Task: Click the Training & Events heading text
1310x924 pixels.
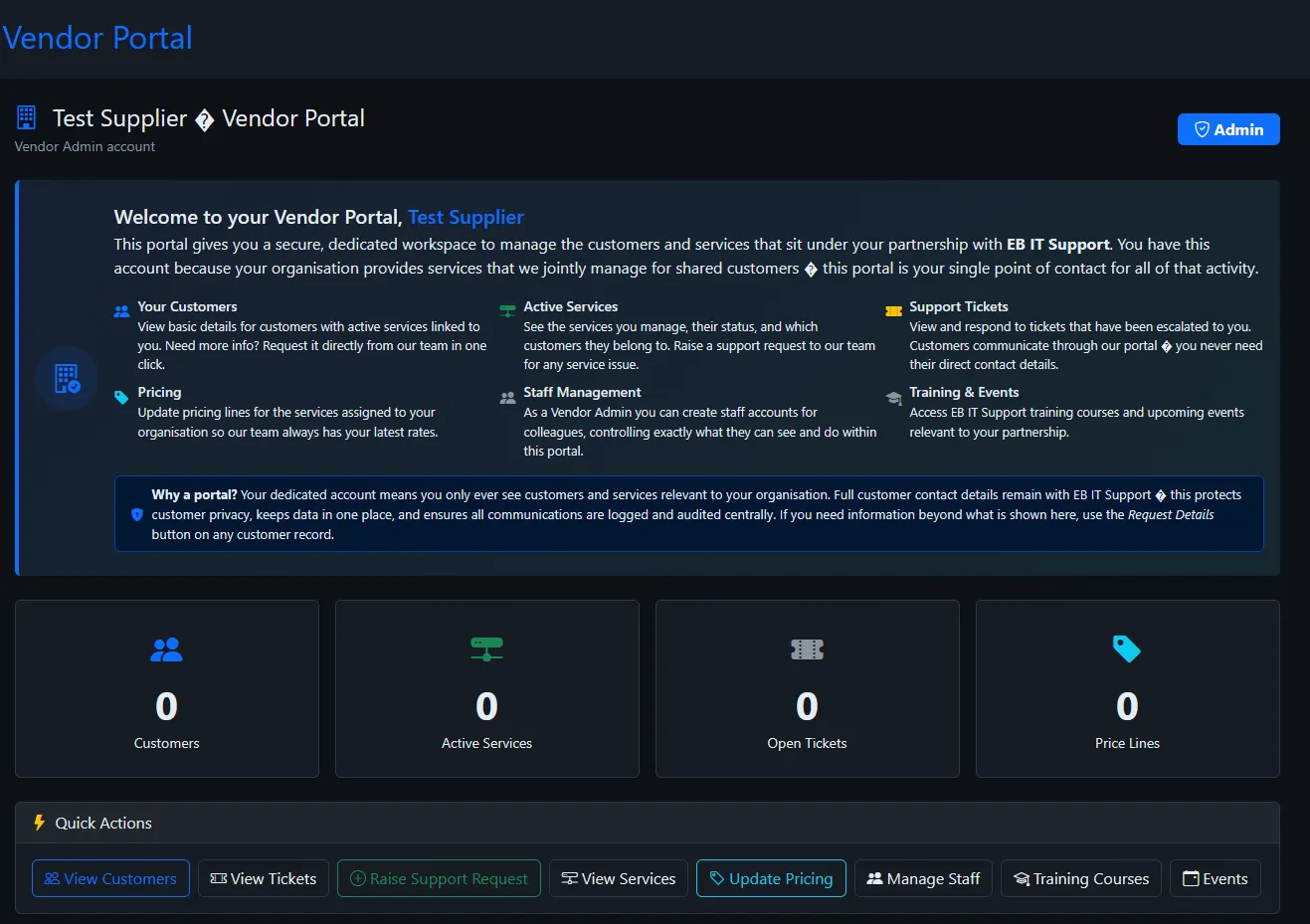Action: (964, 392)
